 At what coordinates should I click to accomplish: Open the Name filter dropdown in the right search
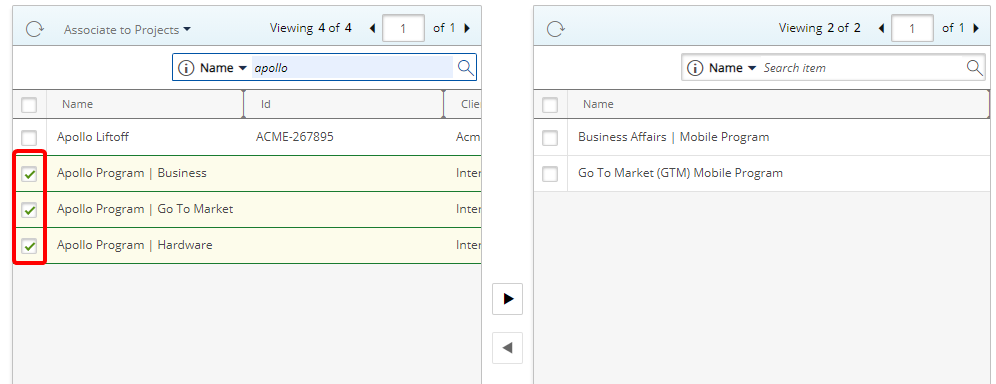733,68
